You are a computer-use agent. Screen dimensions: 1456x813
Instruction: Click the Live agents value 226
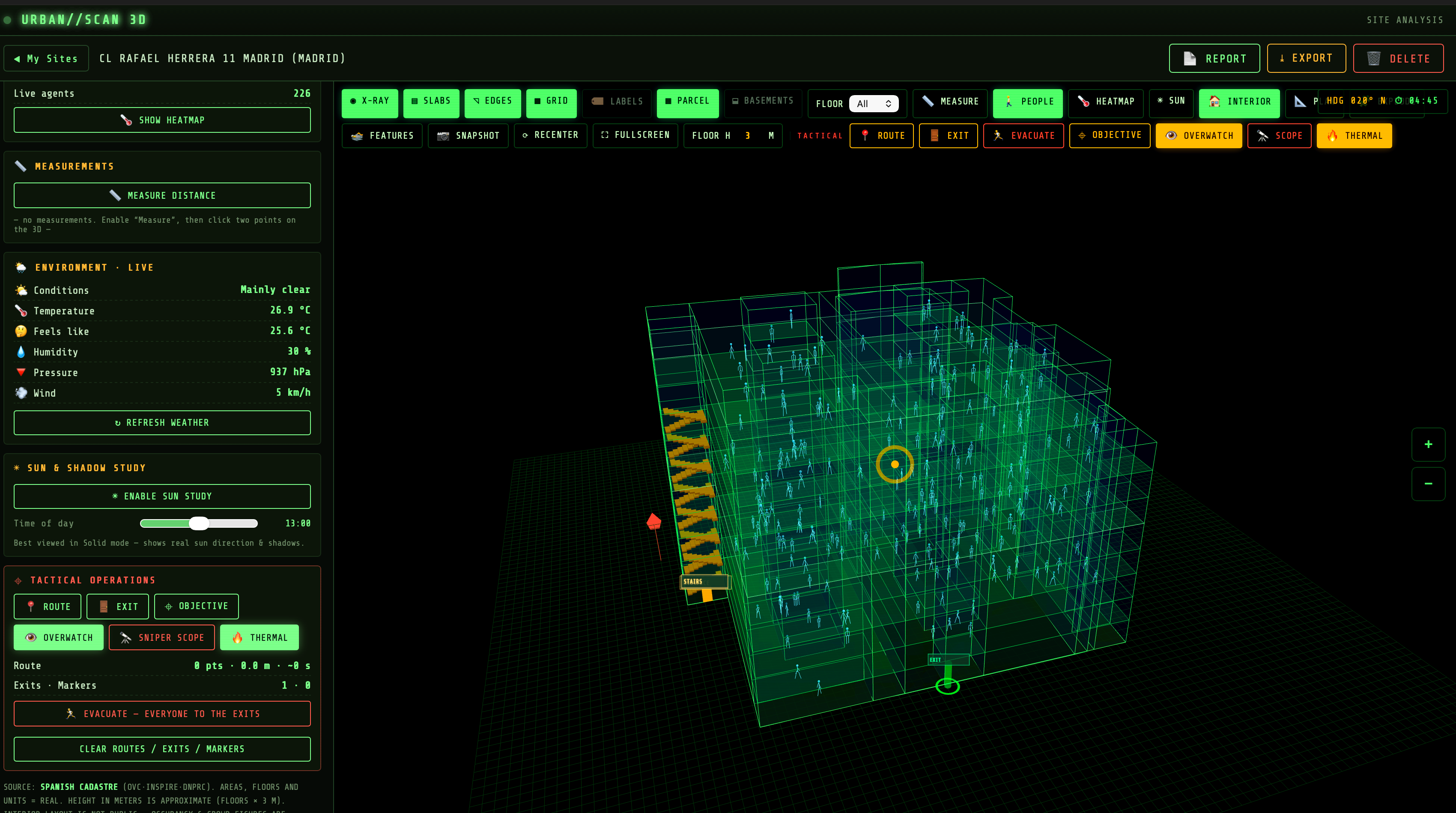(302, 93)
